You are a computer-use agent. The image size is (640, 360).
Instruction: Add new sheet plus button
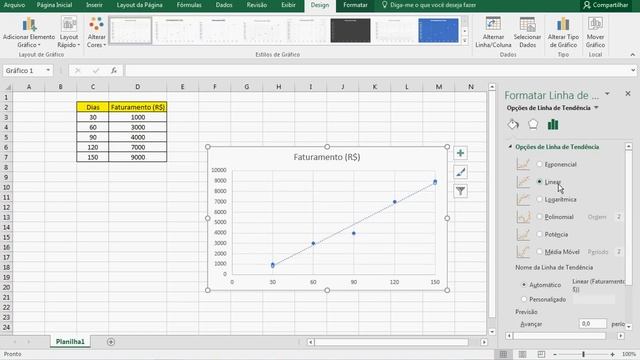tap(111, 342)
